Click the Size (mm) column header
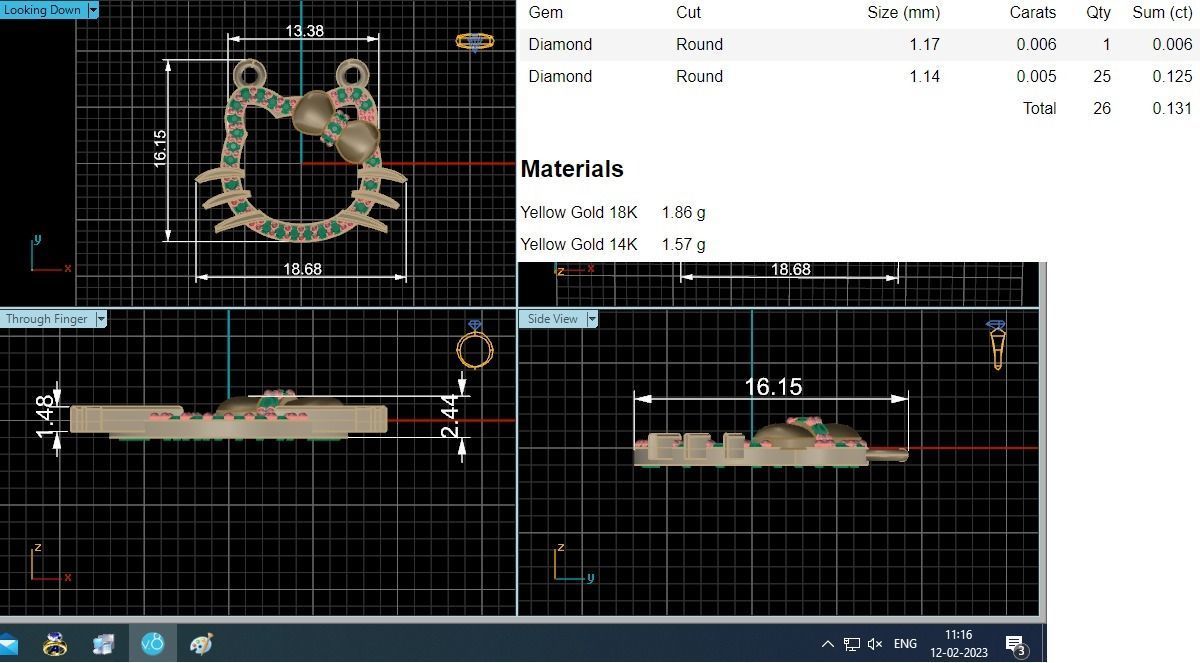This screenshot has width=1200, height=663. tap(903, 13)
